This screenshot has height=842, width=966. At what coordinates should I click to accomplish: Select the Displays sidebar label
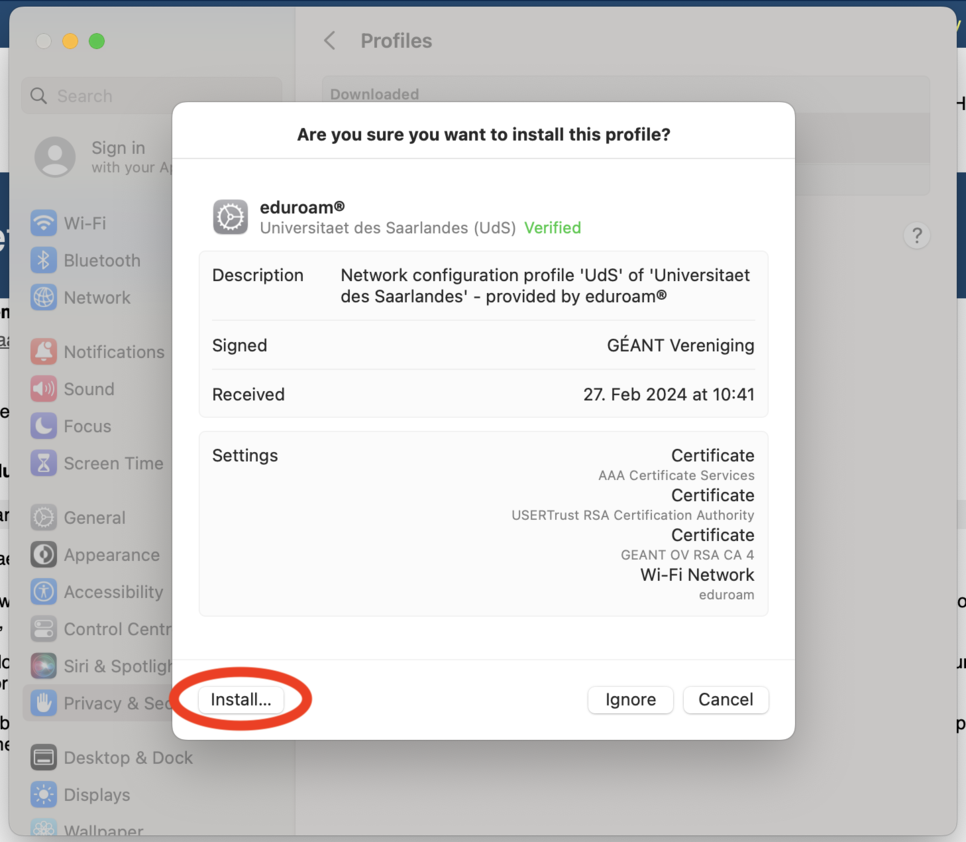tap(97, 795)
